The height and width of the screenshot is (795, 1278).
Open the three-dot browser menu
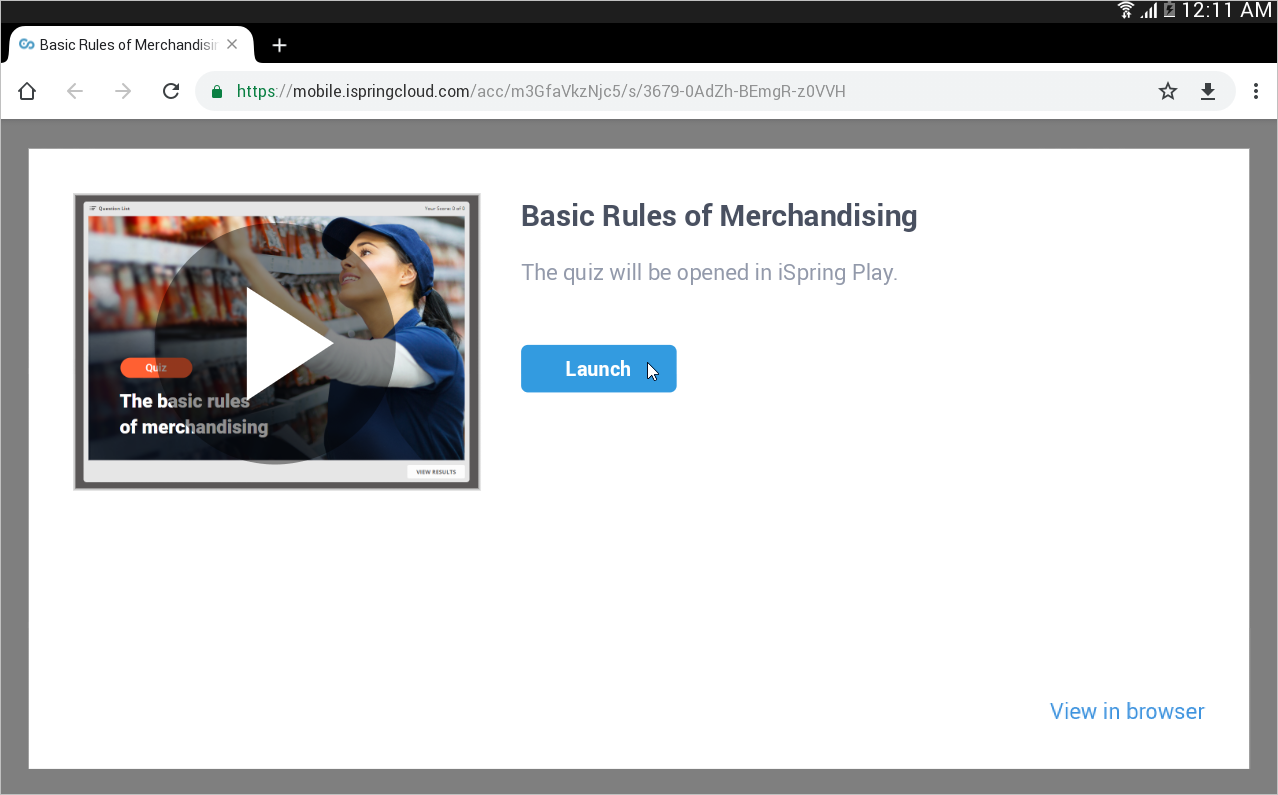(1255, 92)
